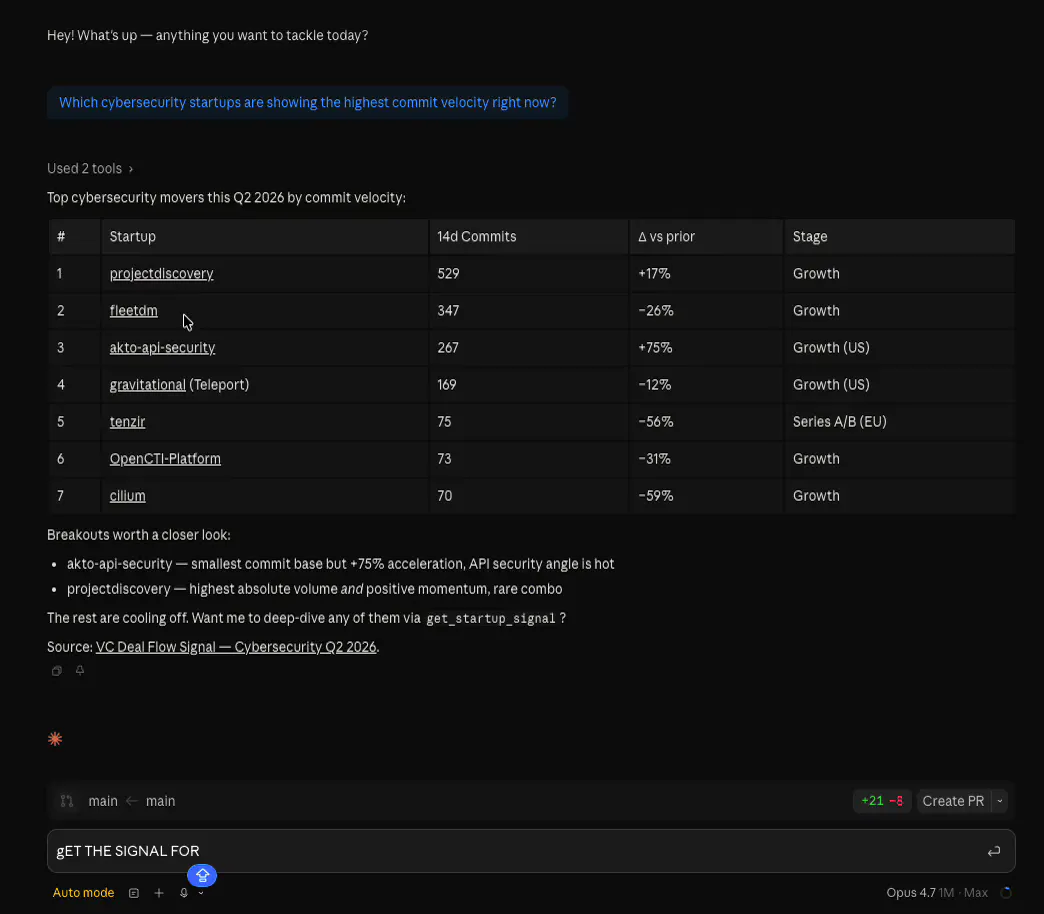The height and width of the screenshot is (914, 1044).
Task: Open the OpenCTI-Platform link
Action: pyautogui.click(x=164, y=459)
